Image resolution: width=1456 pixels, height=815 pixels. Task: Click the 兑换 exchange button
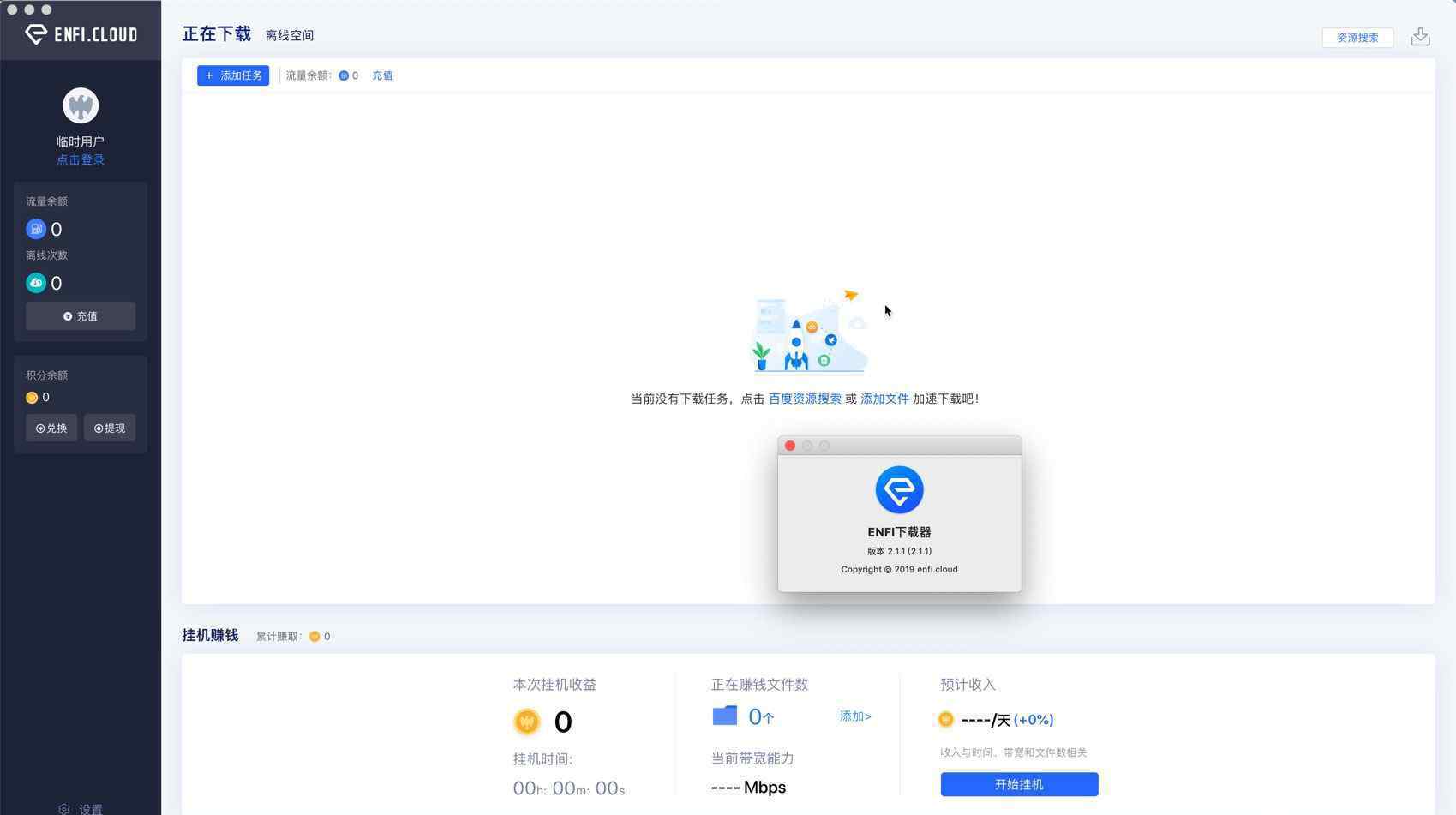click(x=51, y=428)
